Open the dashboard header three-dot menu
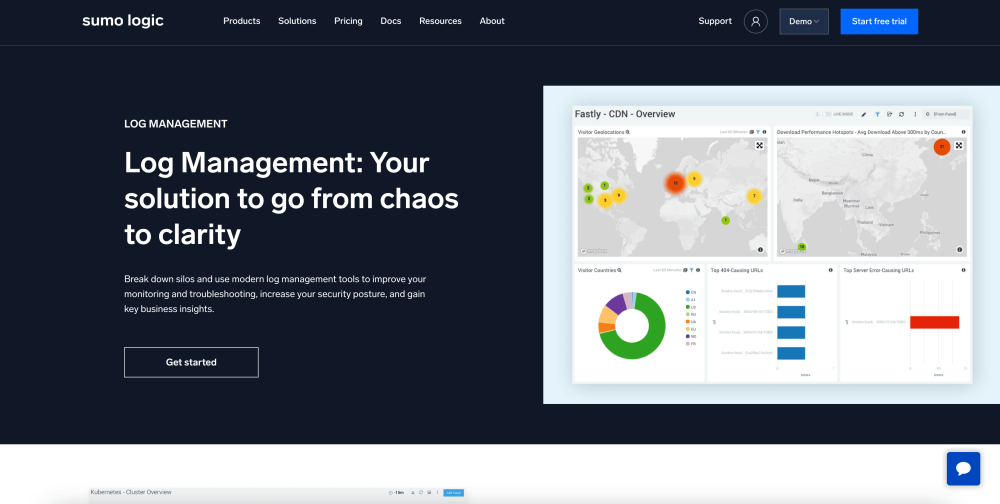 [914, 114]
